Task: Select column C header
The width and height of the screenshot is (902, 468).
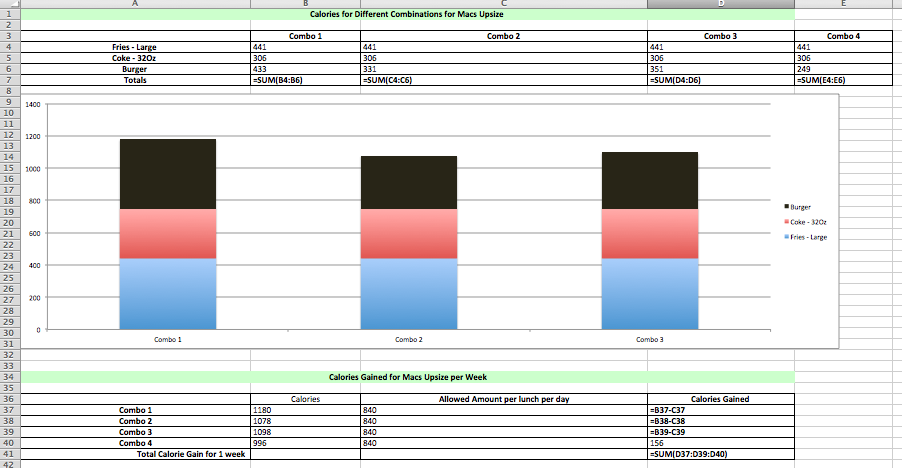Action: click(504, 3)
